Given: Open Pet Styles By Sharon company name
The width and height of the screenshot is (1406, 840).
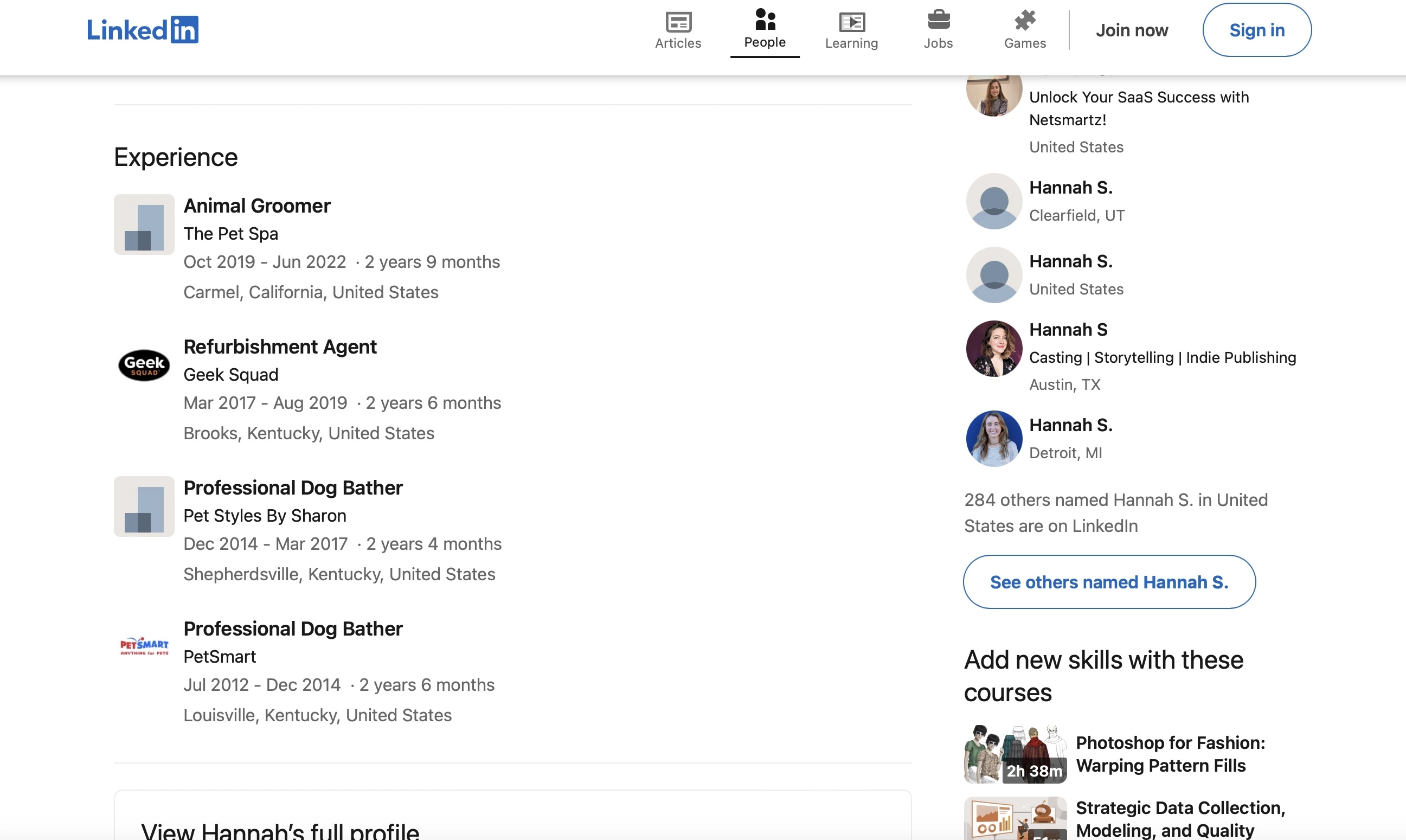Looking at the screenshot, I should (x=265, y=516).
